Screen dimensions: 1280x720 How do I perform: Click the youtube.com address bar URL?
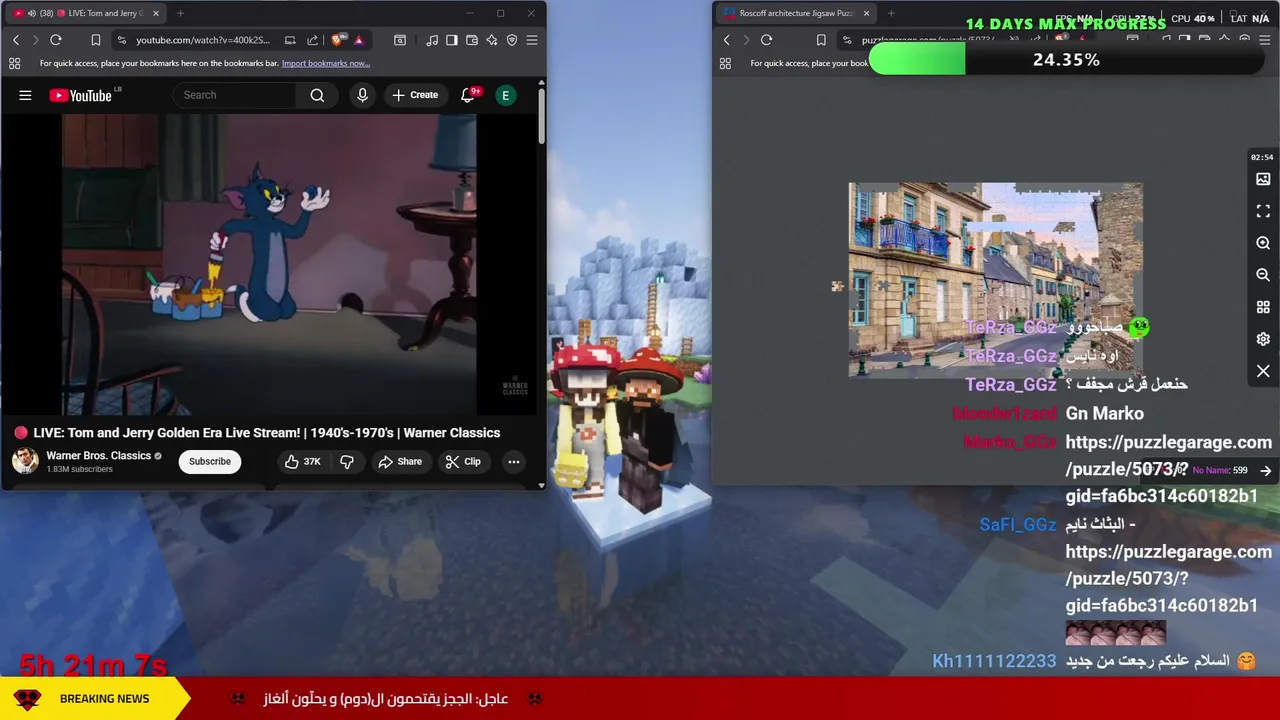point(203,40)
